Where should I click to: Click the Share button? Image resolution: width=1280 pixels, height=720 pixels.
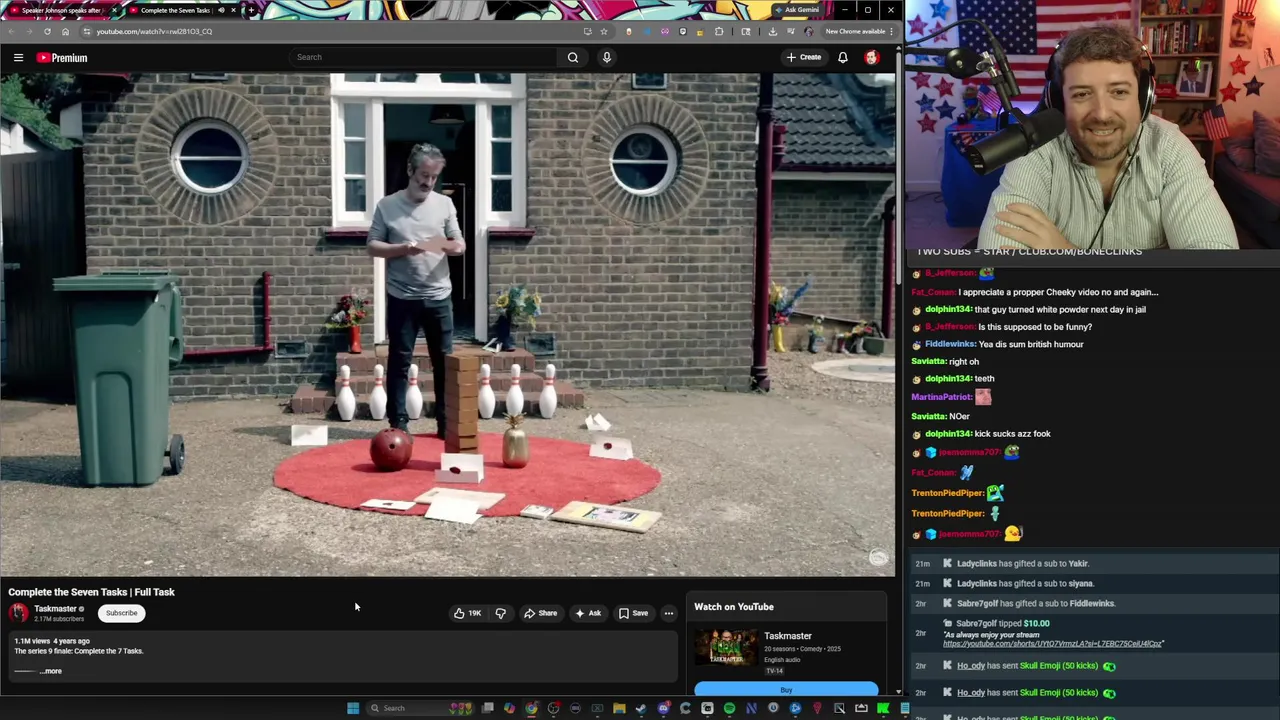click(540, 613)
